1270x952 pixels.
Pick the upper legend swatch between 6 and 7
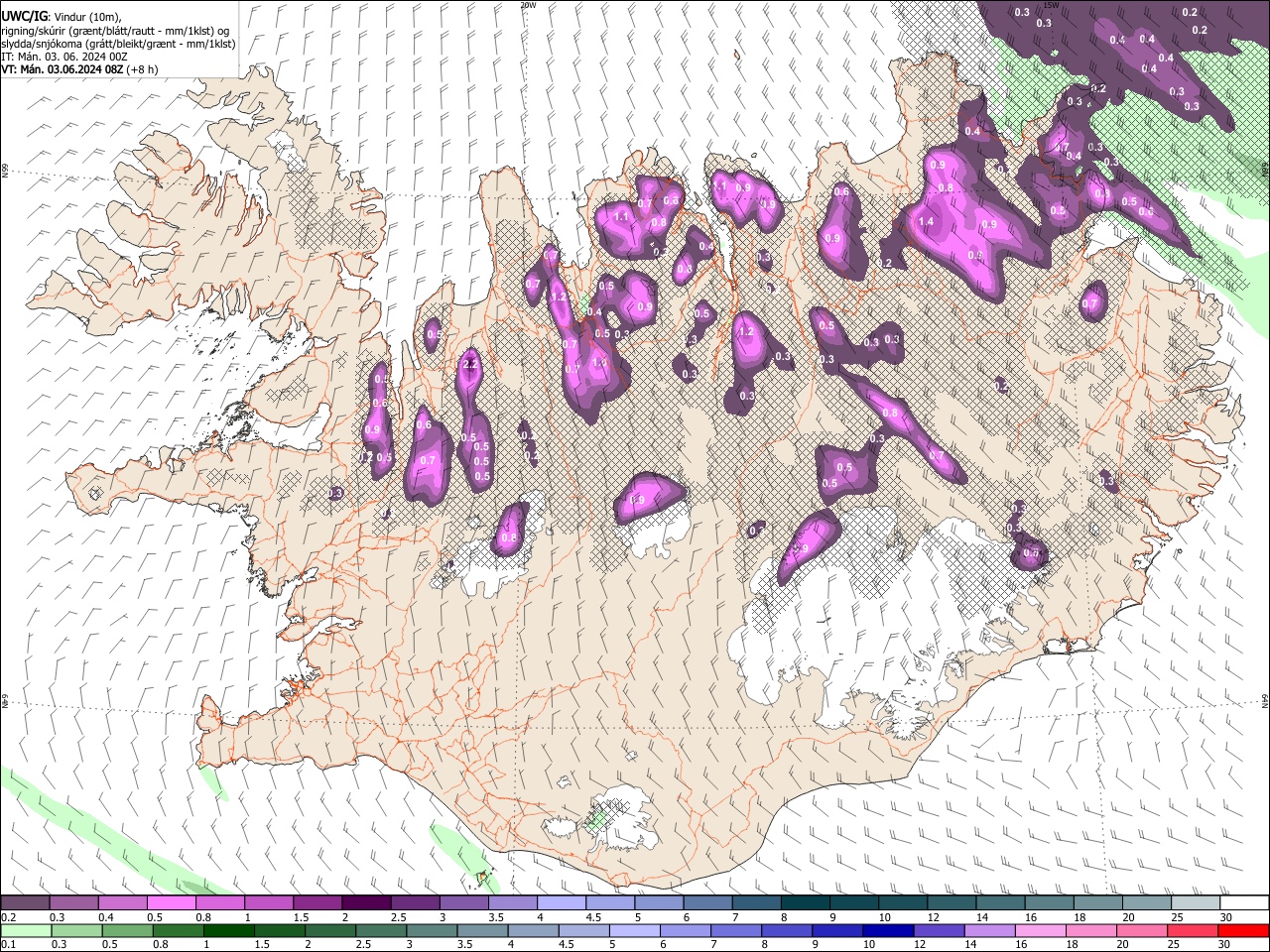(706, 903)
